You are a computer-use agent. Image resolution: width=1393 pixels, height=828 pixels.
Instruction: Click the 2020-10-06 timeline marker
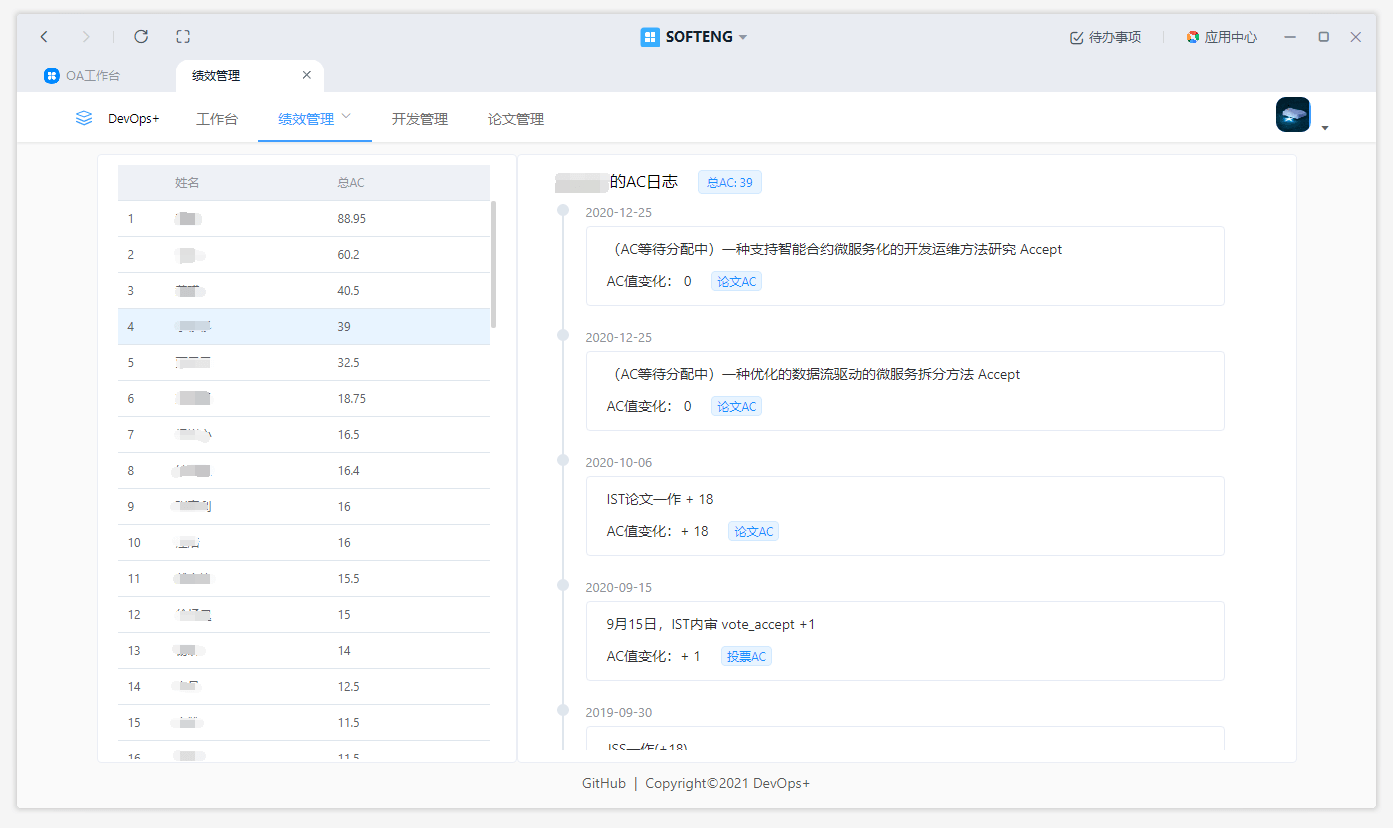(563, 461)
